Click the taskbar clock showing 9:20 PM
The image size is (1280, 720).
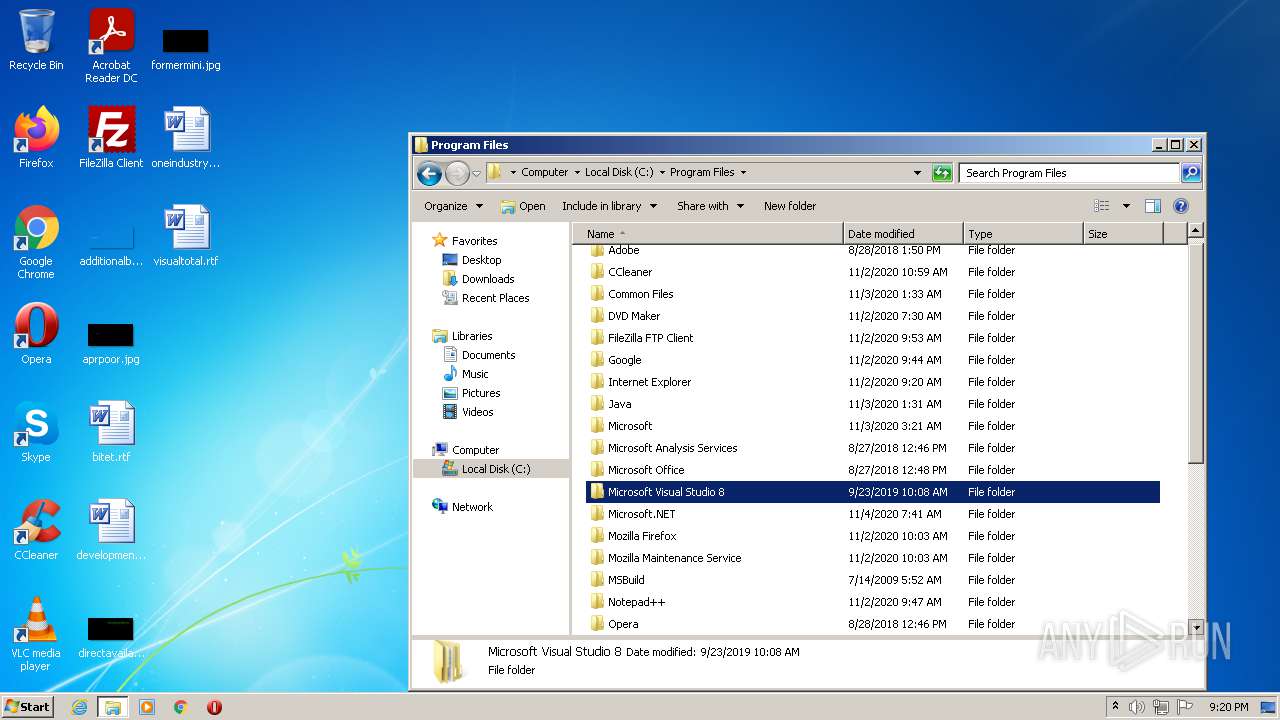pyautogui.click(x=1228, y=707)
